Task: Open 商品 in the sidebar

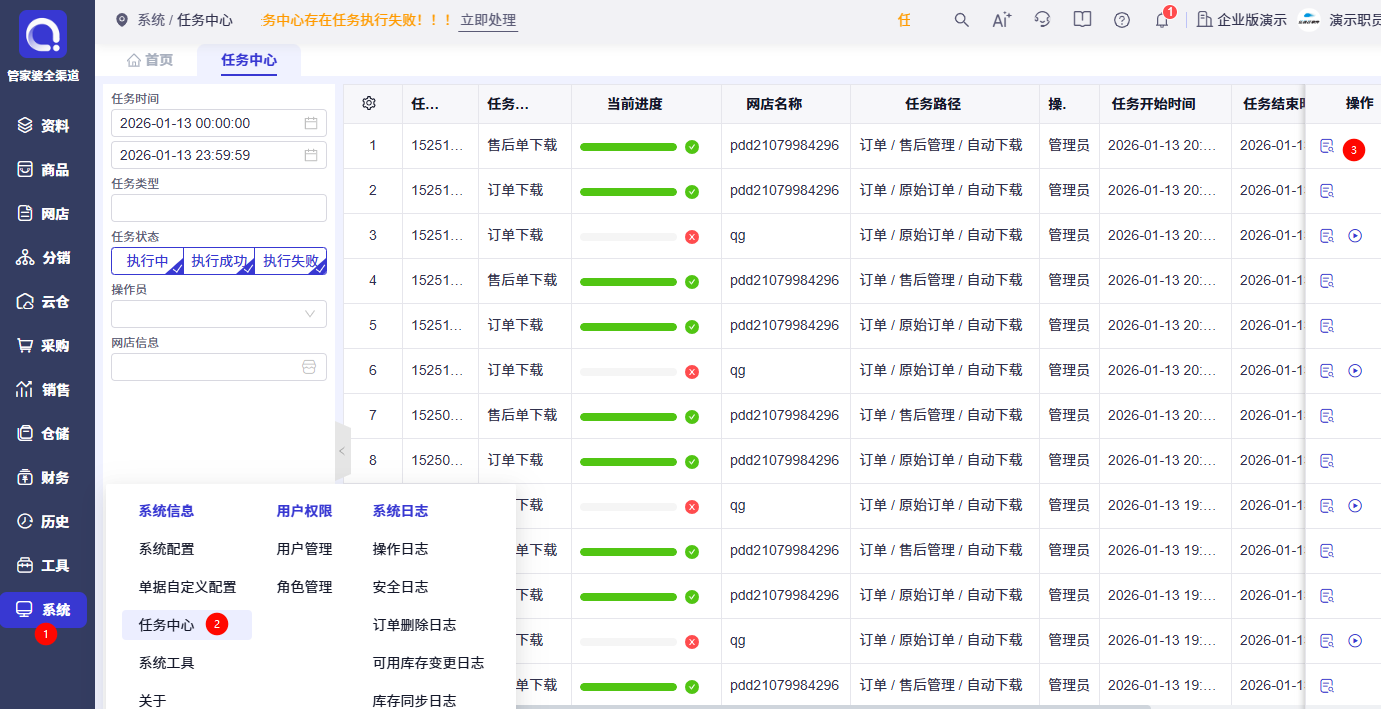Action: point(44,170)
